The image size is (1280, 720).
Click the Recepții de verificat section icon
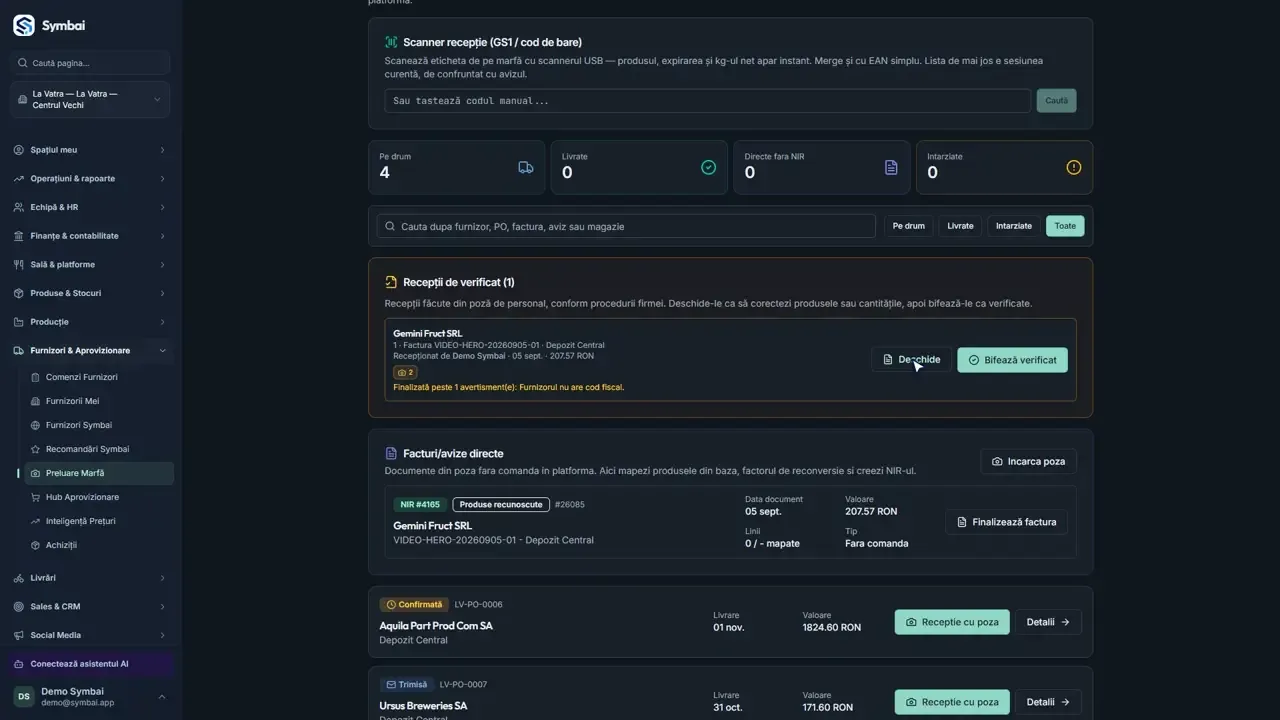click(x=391, y=282)
